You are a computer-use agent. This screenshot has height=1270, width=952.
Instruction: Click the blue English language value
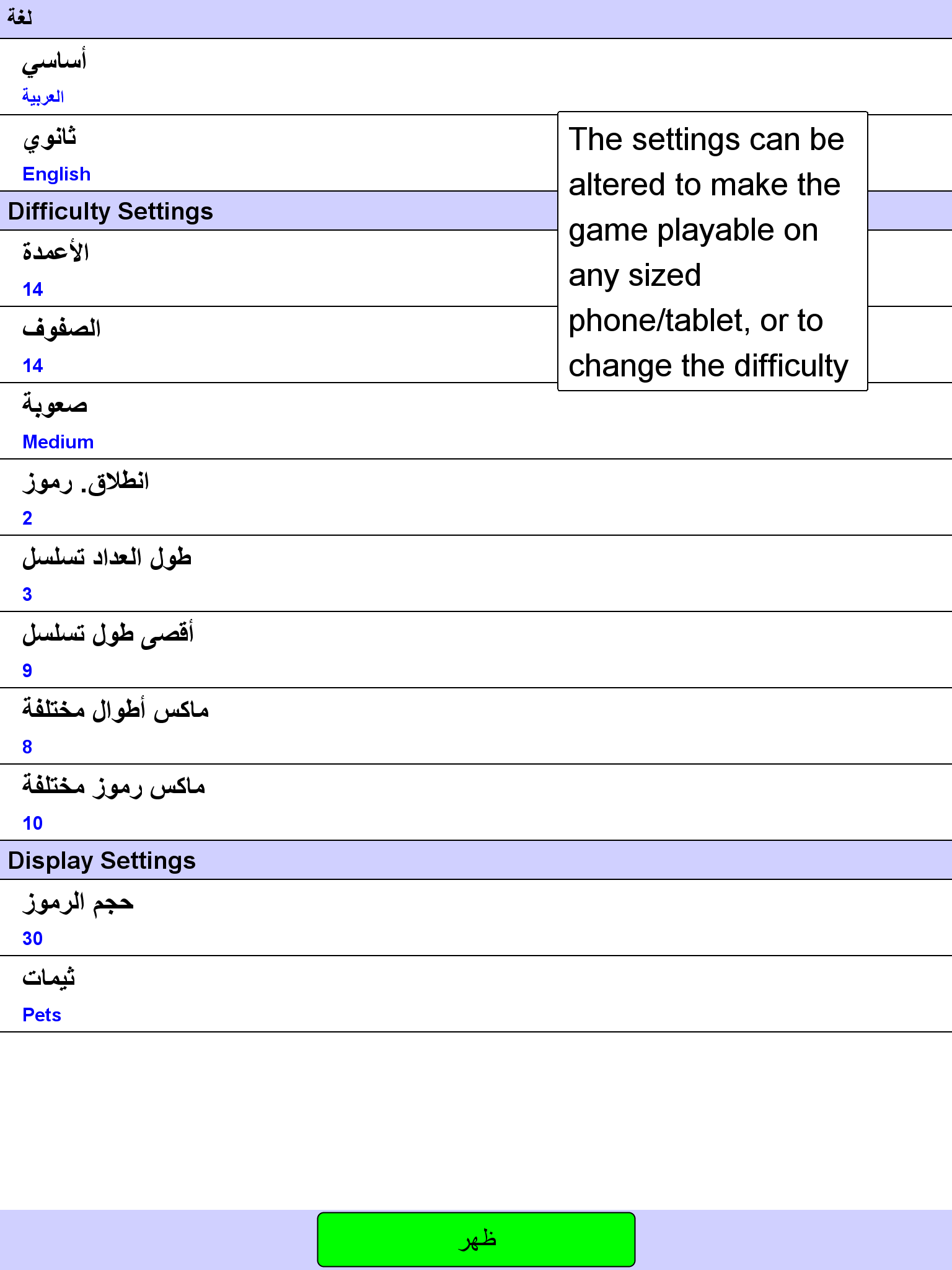[56, 174]
